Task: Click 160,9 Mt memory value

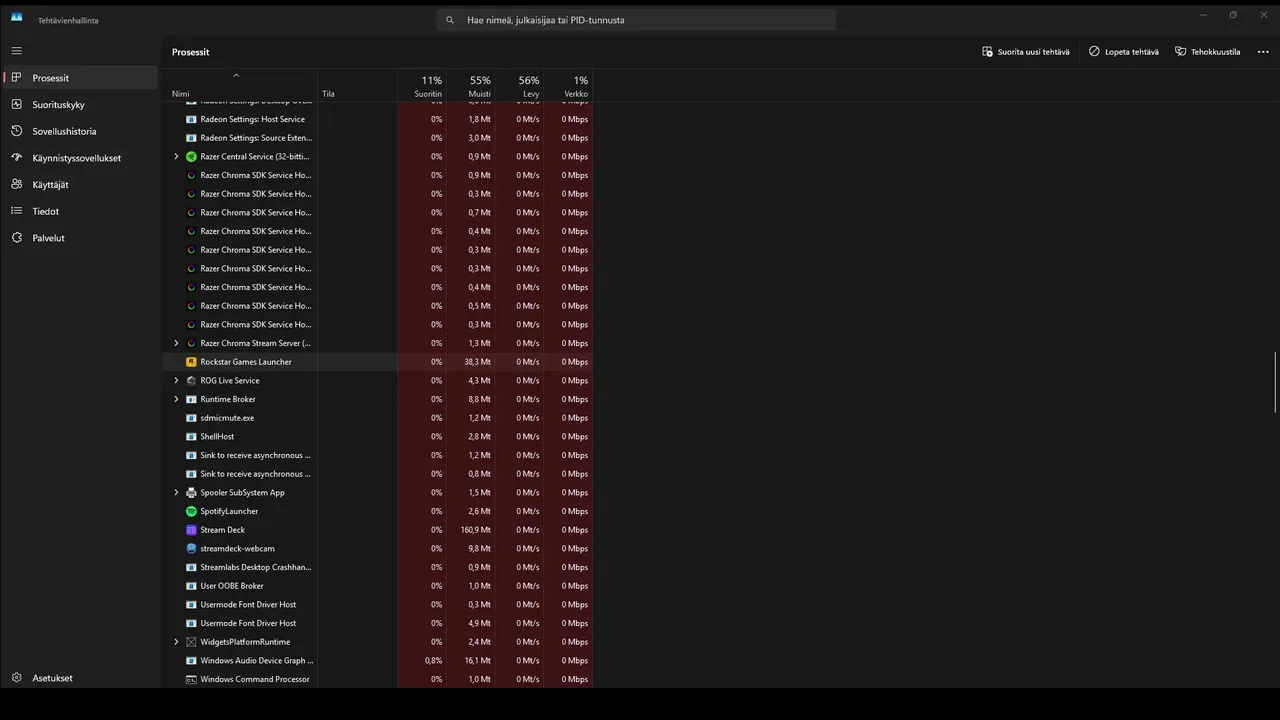Action: coord(476,530)
